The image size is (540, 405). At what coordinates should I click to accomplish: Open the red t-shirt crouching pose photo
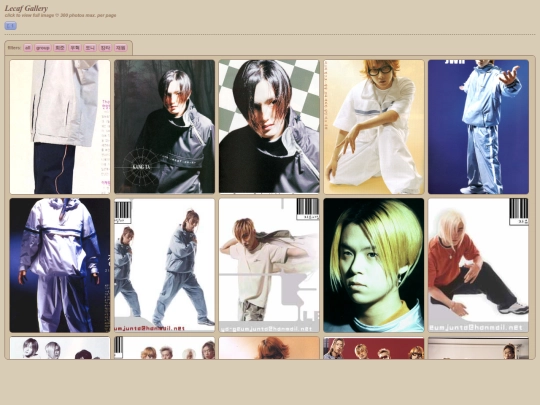(478, 265)
